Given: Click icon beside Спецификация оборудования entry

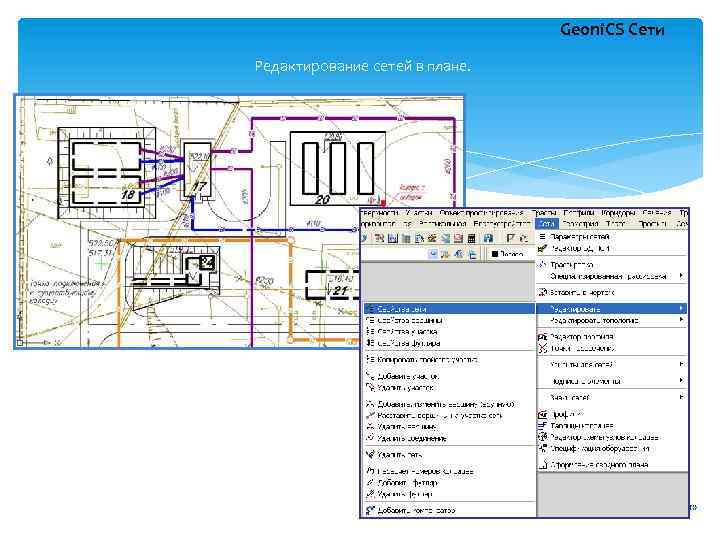Looking at the screenshot, I should tap(543, 449).
